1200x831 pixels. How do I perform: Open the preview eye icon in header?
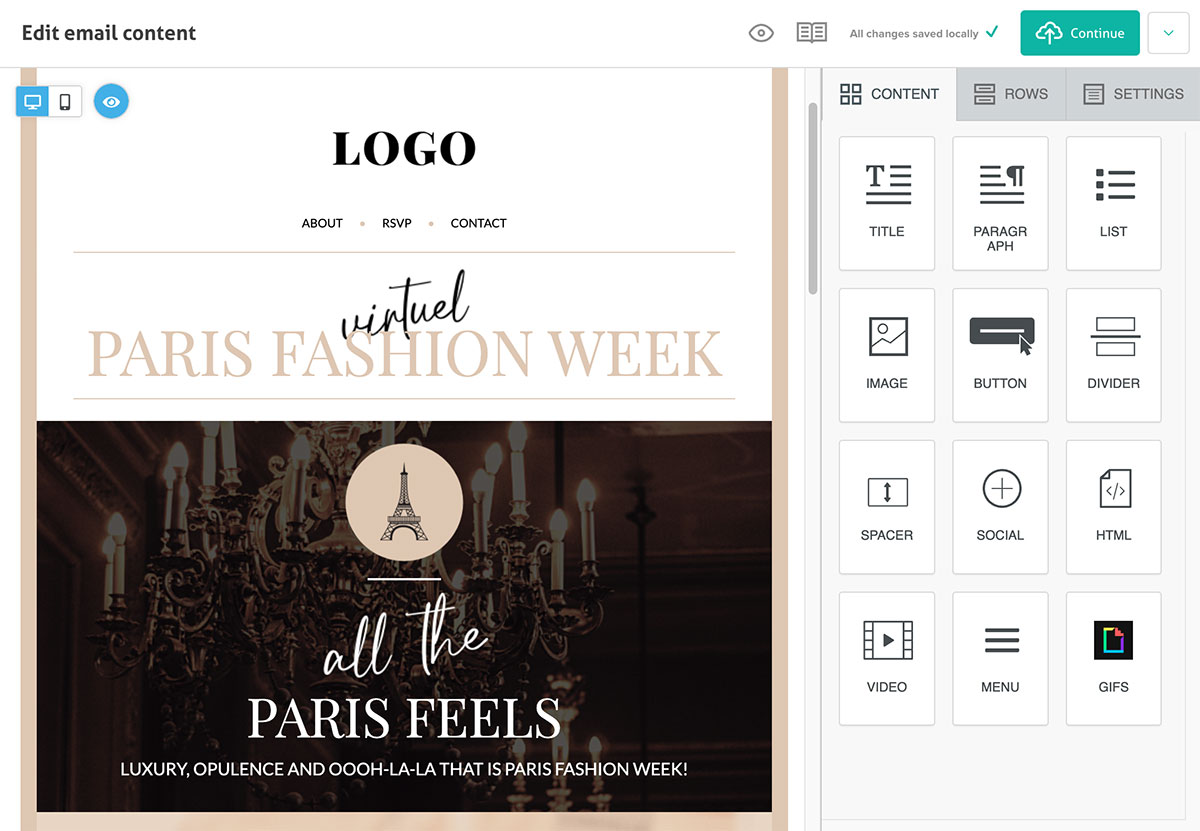761,33
